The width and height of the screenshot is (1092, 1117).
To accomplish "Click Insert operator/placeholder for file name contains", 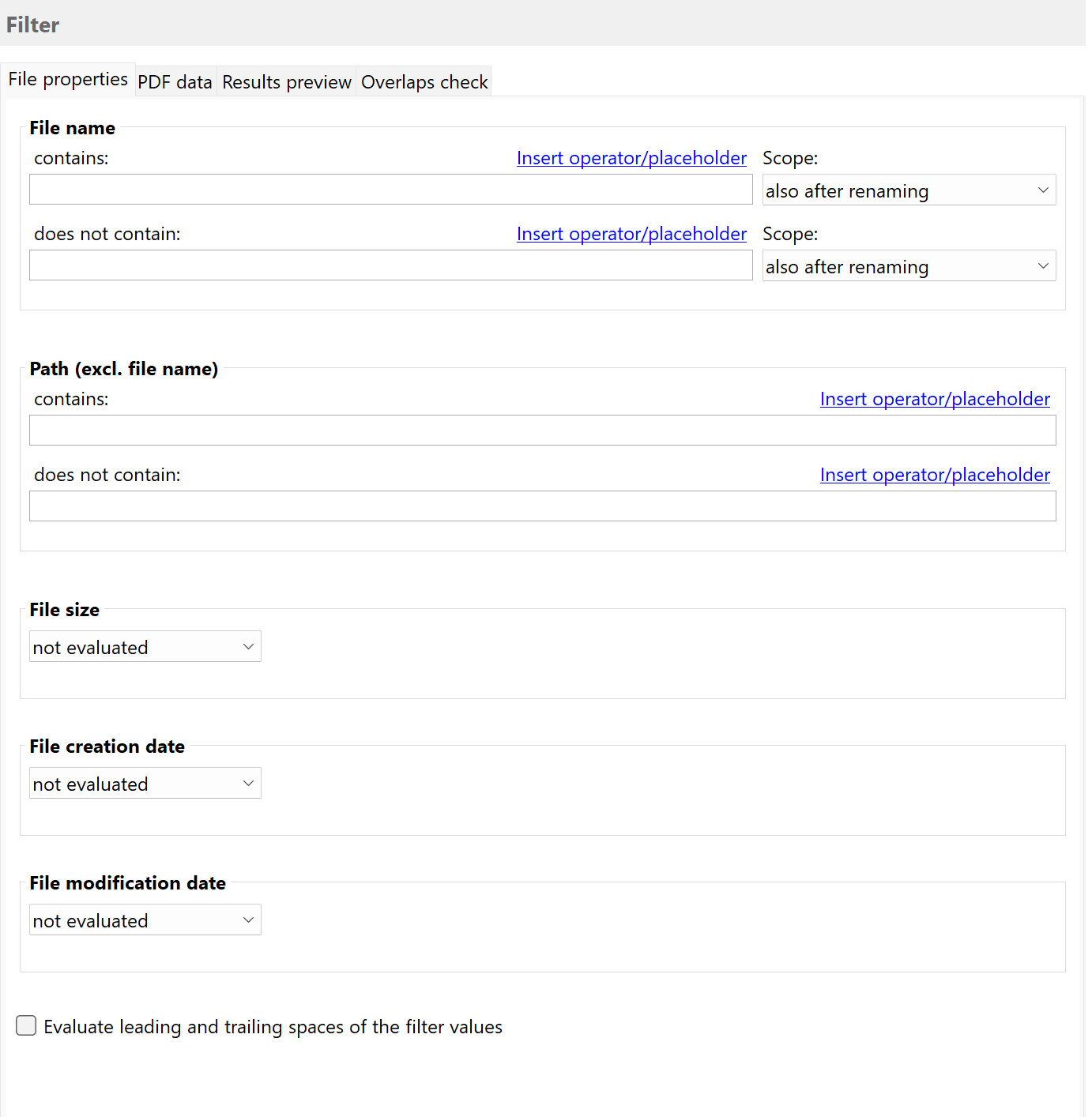I will tap(631, 158).
